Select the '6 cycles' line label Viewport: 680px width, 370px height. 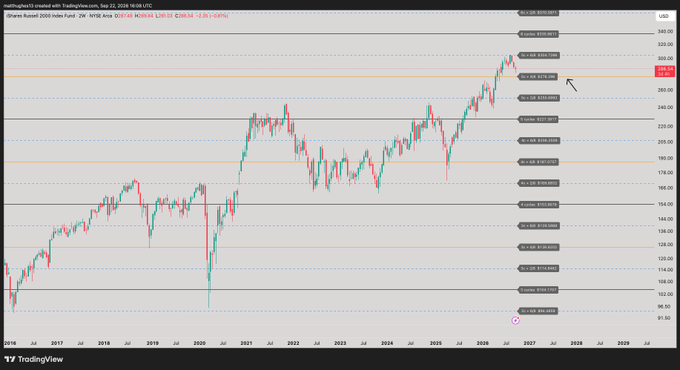tap(539, 34)
